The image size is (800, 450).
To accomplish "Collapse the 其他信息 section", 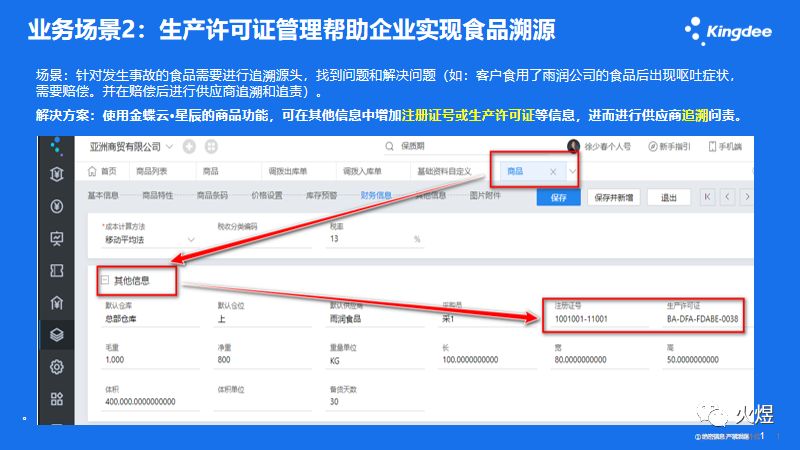I will [105, 280].
